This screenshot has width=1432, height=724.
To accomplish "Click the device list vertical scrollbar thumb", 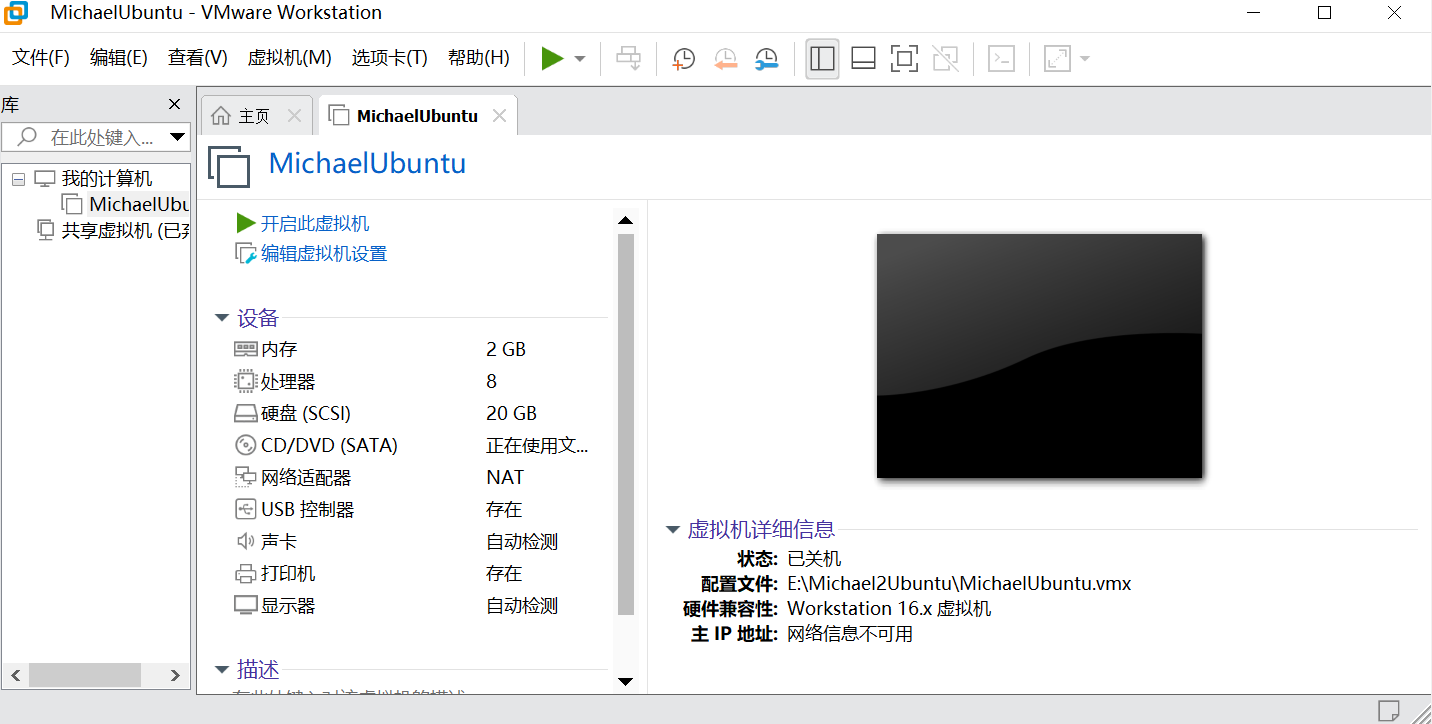I will (626, 424).
